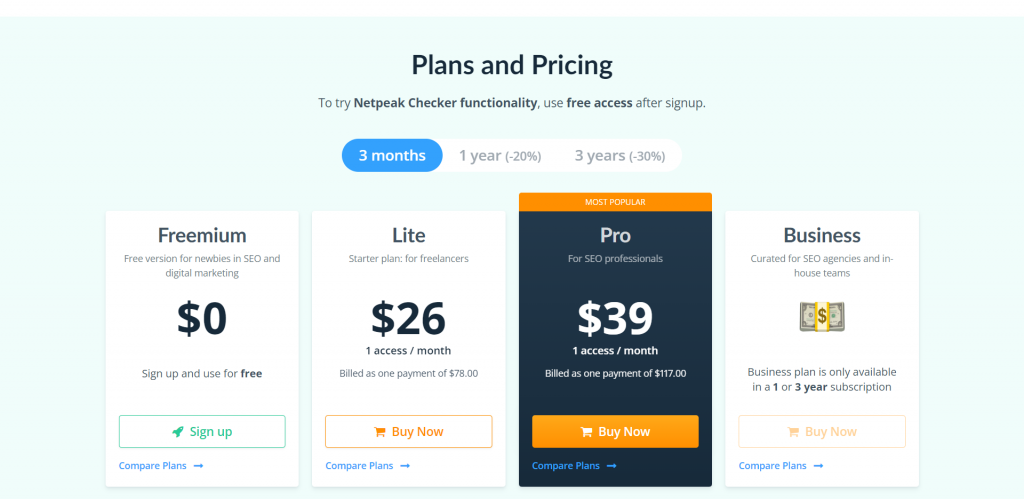Click the Most Popular orange banner
The image size is (1024, 499).
click(x=615, y=202)
